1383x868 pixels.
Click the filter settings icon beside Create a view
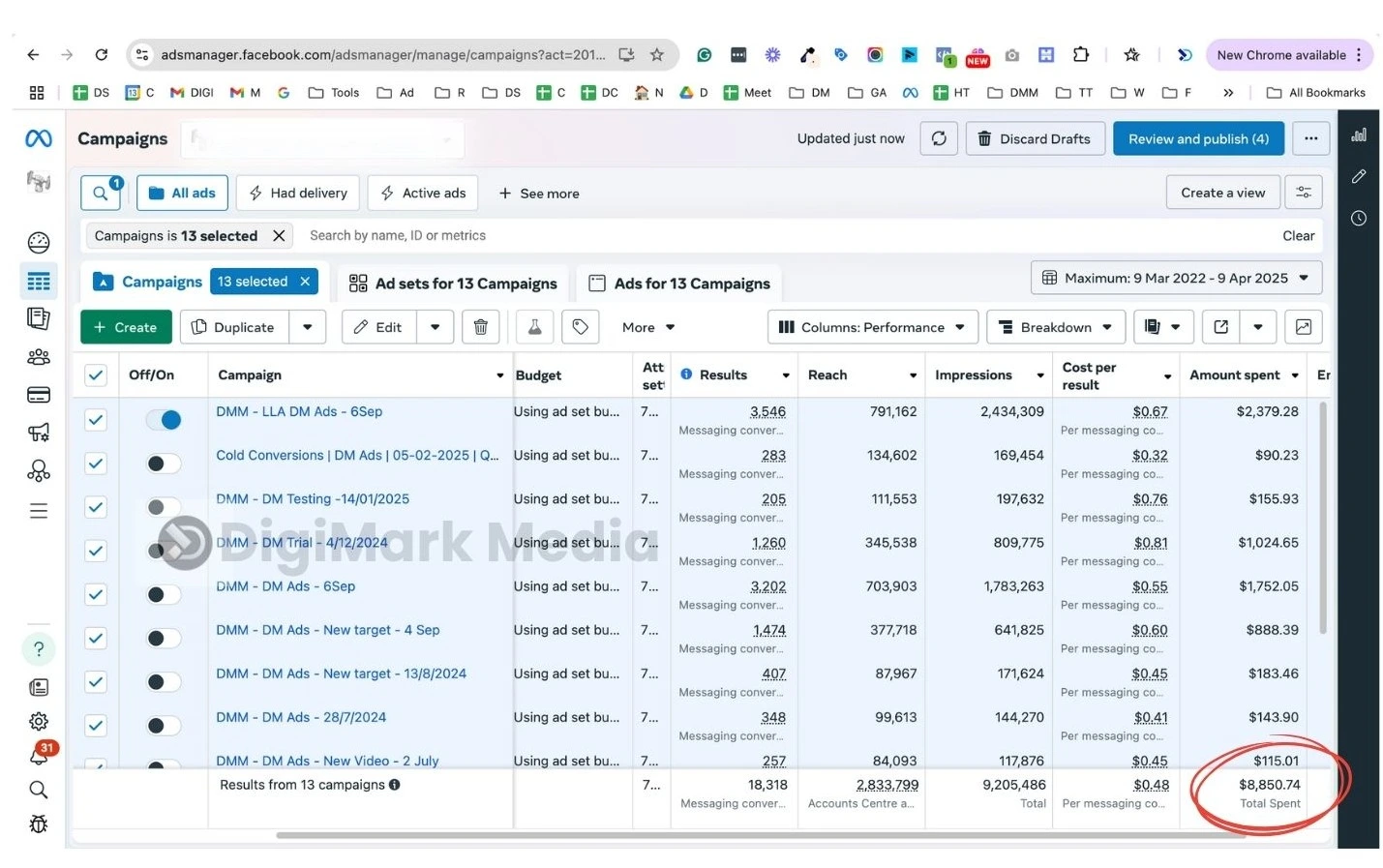tap(1303, 193)
